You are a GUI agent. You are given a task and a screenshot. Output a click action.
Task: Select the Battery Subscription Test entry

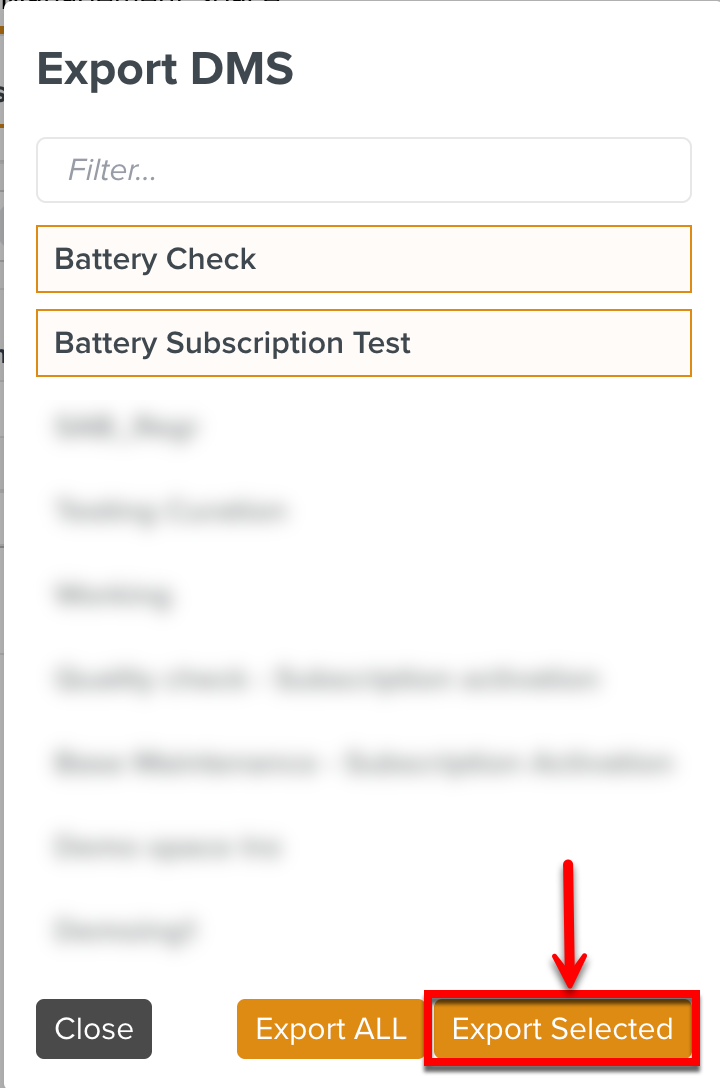tap(364, 343)
